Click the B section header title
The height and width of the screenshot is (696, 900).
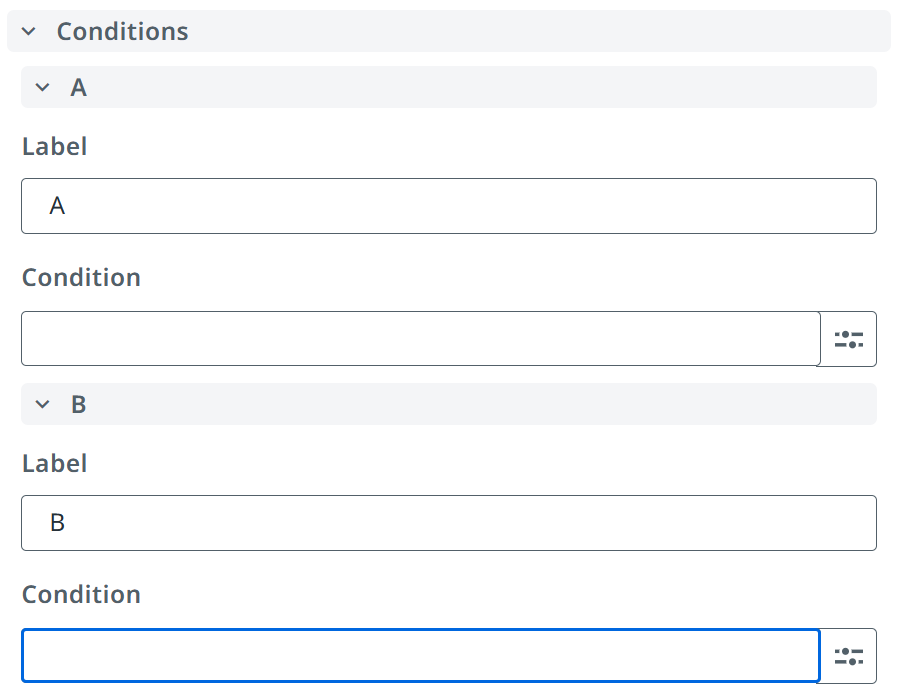(79, 405)
